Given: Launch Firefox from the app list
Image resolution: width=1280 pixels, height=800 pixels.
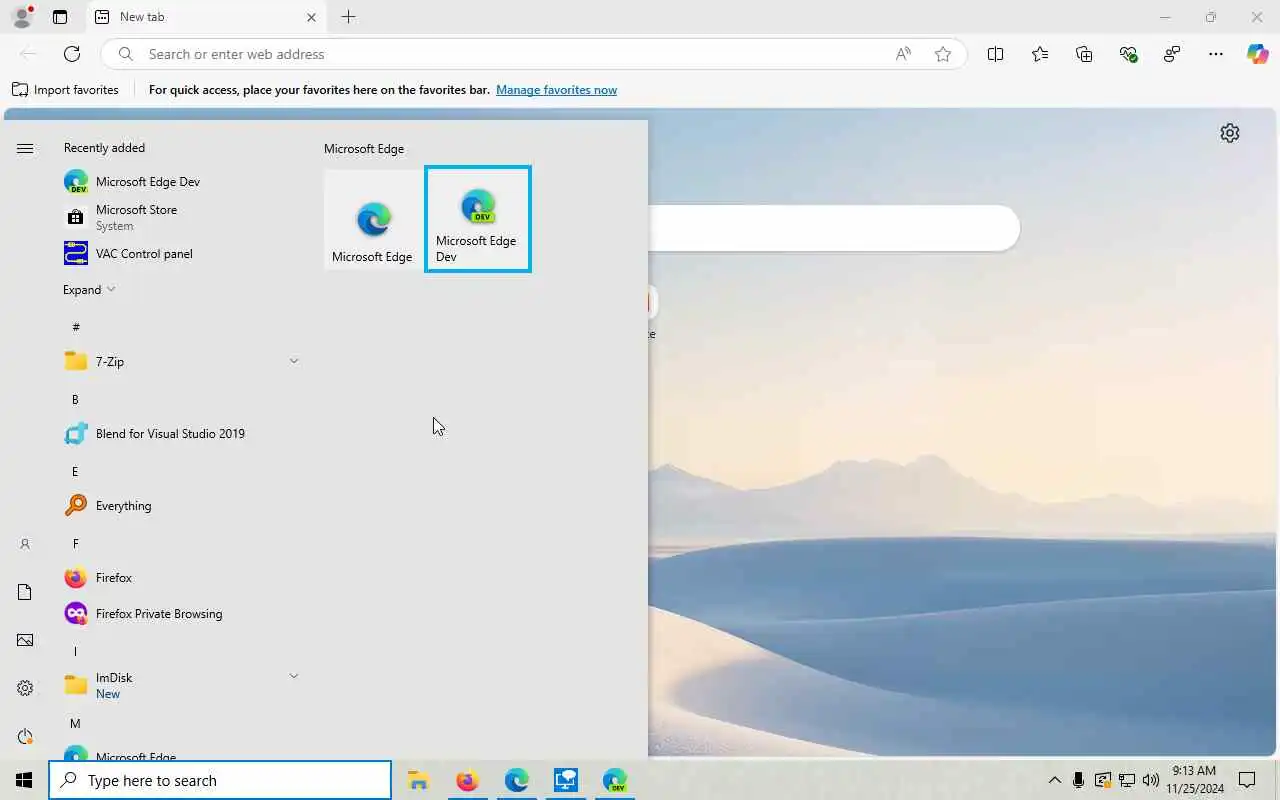Looking at the screenshot, I should coord(180,577).
